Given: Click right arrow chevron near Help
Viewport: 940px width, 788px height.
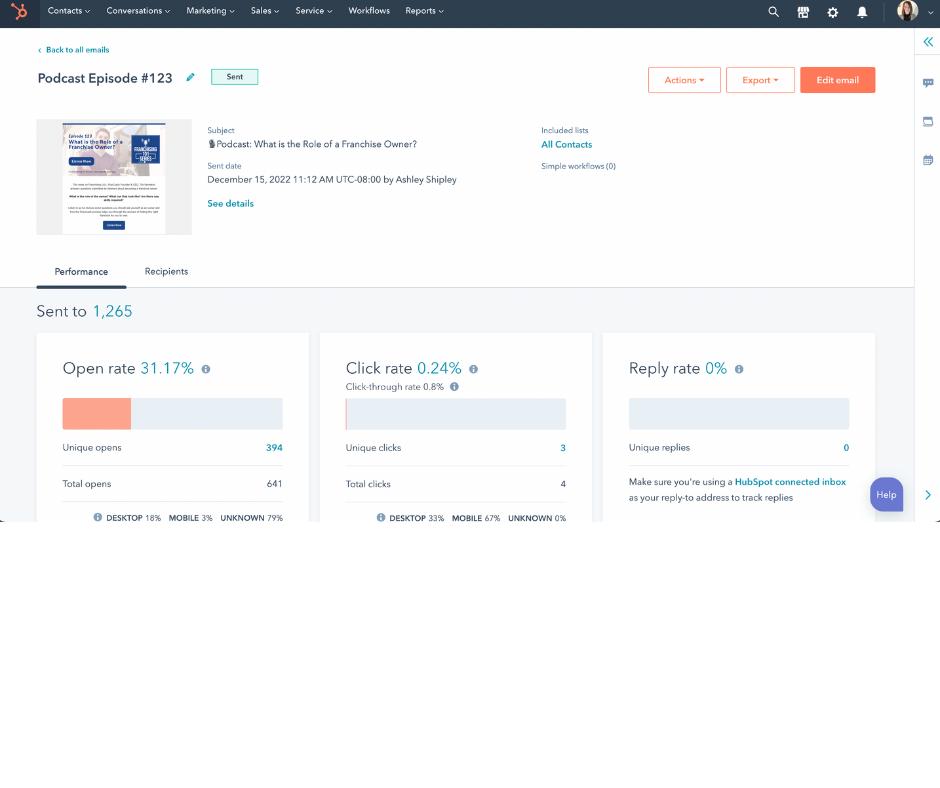Looking at the screenshot, I should 928,495.
